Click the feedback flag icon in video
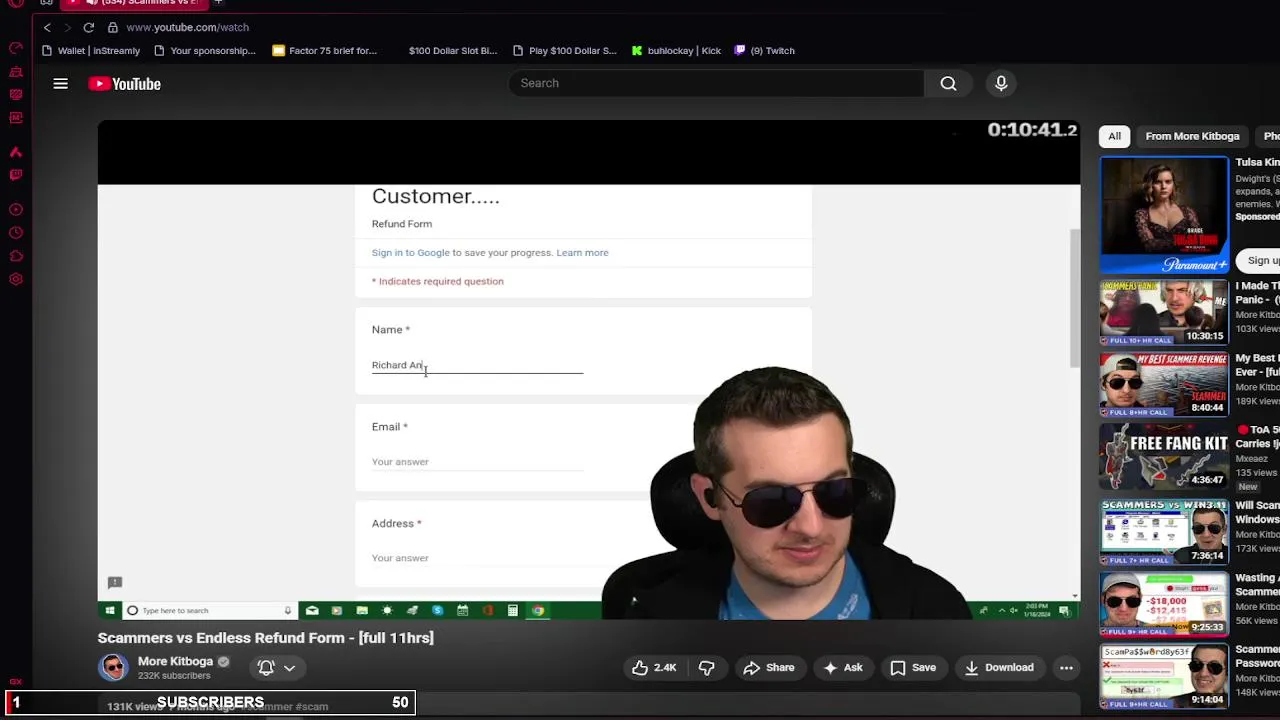 tap(115, 582)
